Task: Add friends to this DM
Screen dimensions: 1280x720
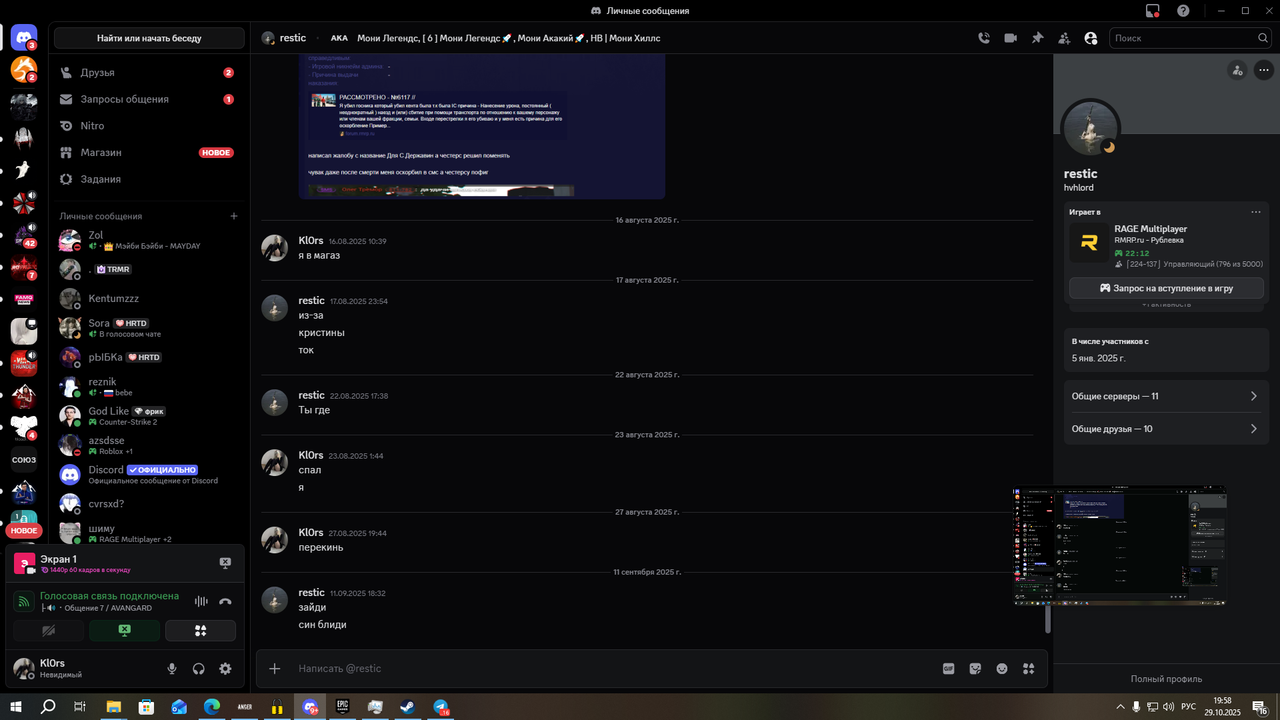Action: pyautogui.click(x=1064, y=38)
